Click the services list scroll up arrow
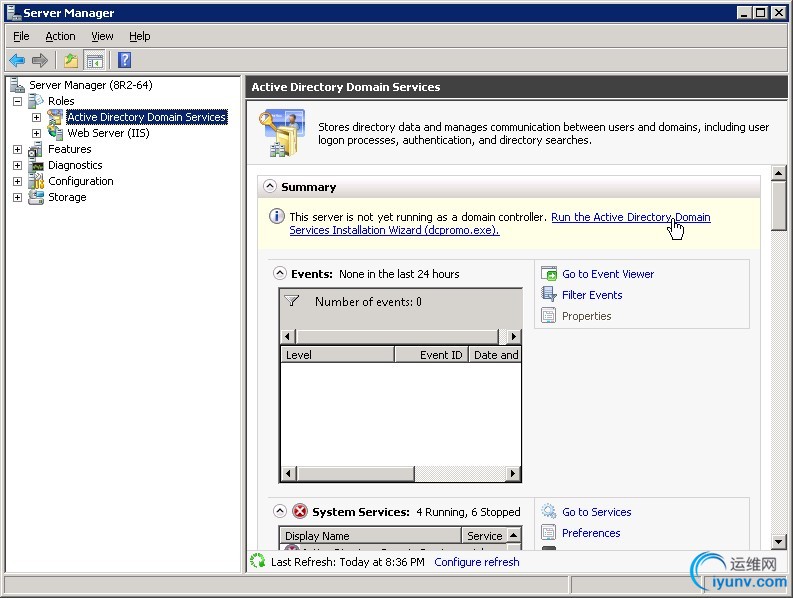Image resolution: width=793 pixels, height=598 pixels. [x=513, y=535]
